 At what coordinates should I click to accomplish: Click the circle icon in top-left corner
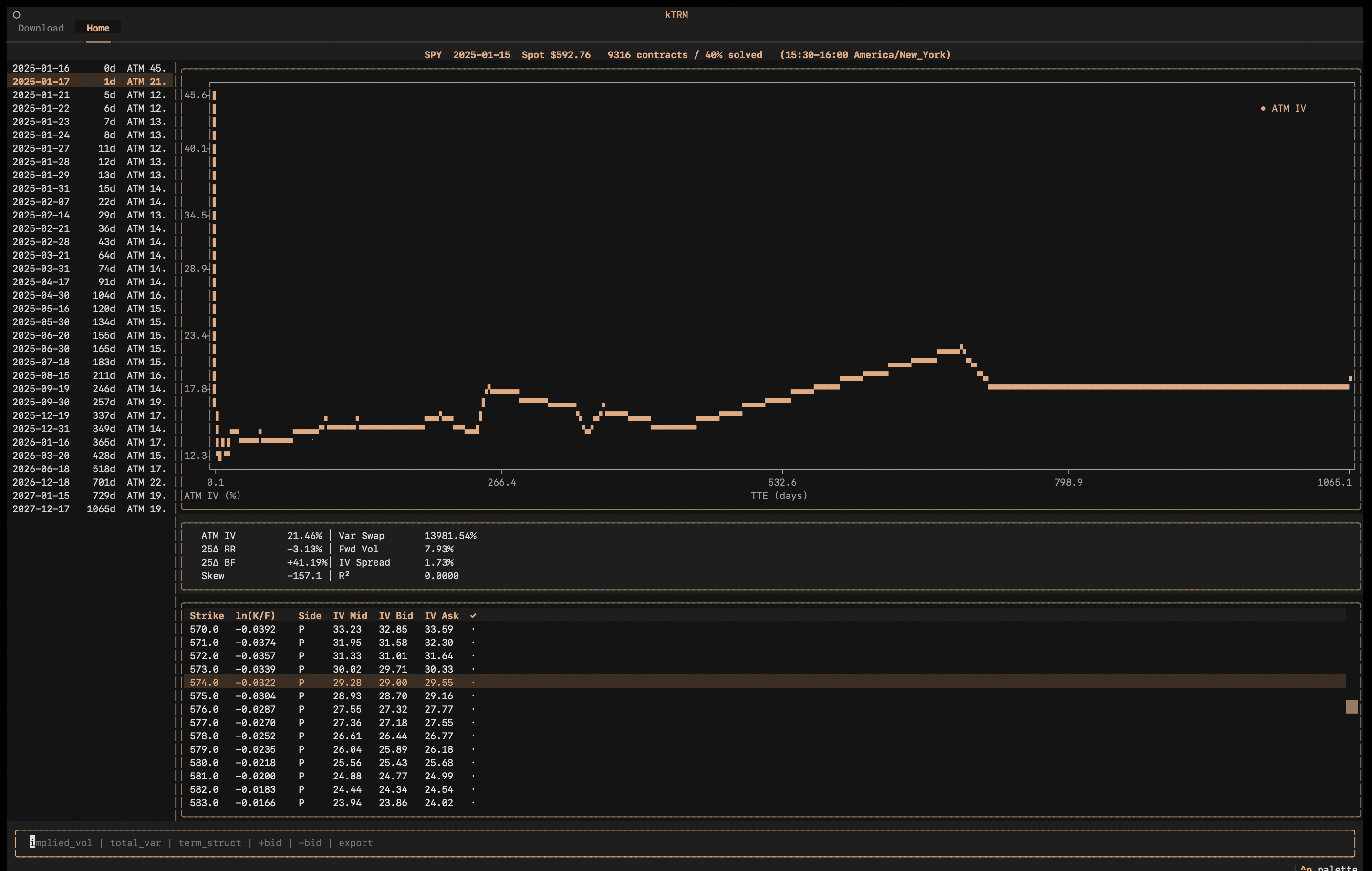pyautogui.click(x=17, y=15)
